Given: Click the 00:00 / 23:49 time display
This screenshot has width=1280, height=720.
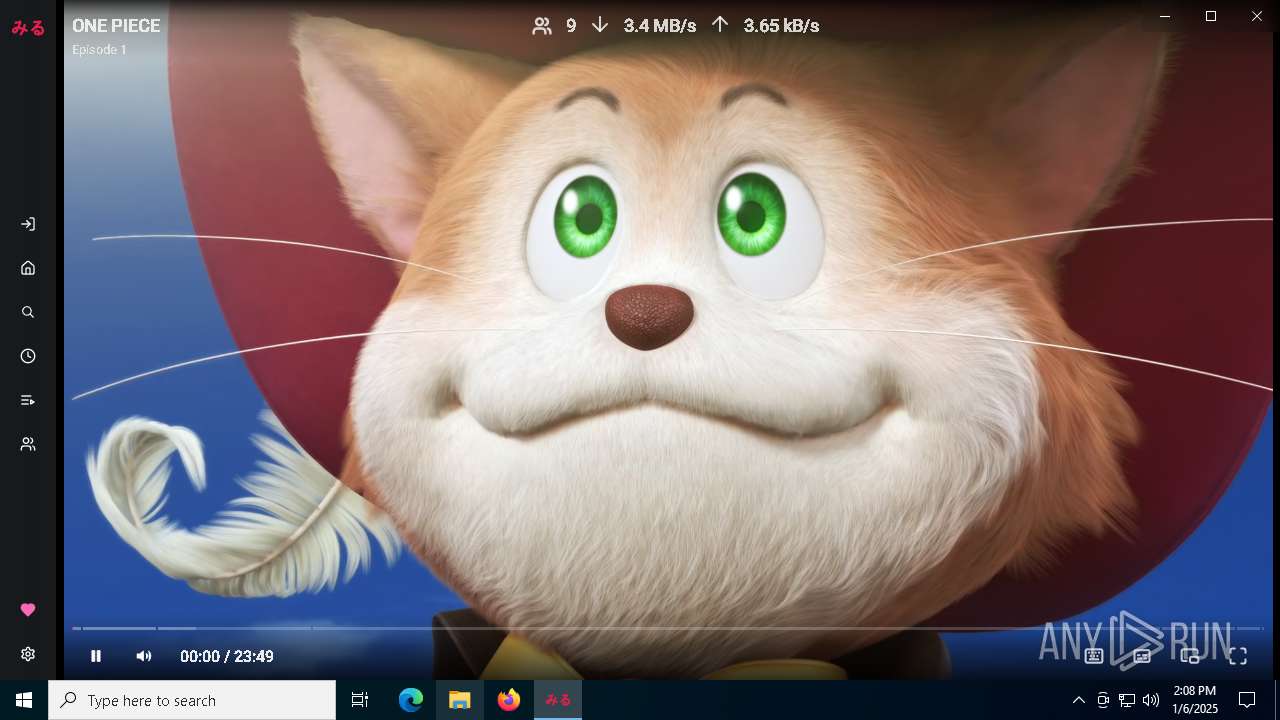Looking at the screenshot, I should pyautogui.click(x=227, y=656).
